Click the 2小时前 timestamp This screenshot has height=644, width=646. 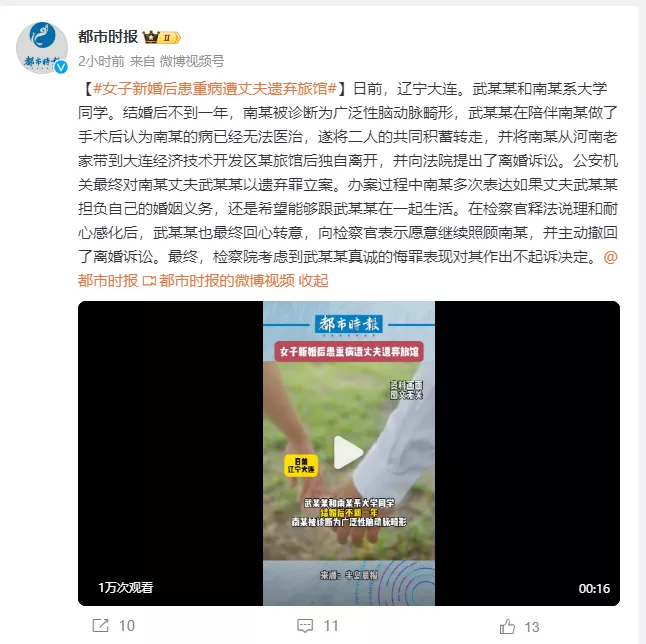pyautogui.click(x=101, y=61)
